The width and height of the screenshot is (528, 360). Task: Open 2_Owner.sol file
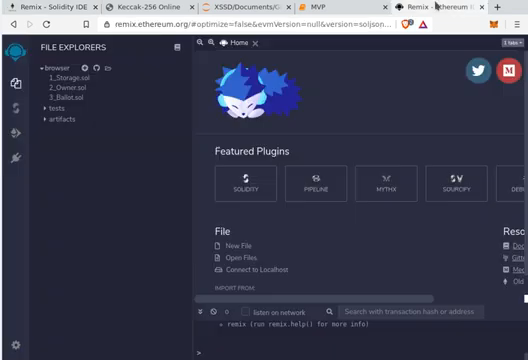pyautogui.click(x=68, y=88)
